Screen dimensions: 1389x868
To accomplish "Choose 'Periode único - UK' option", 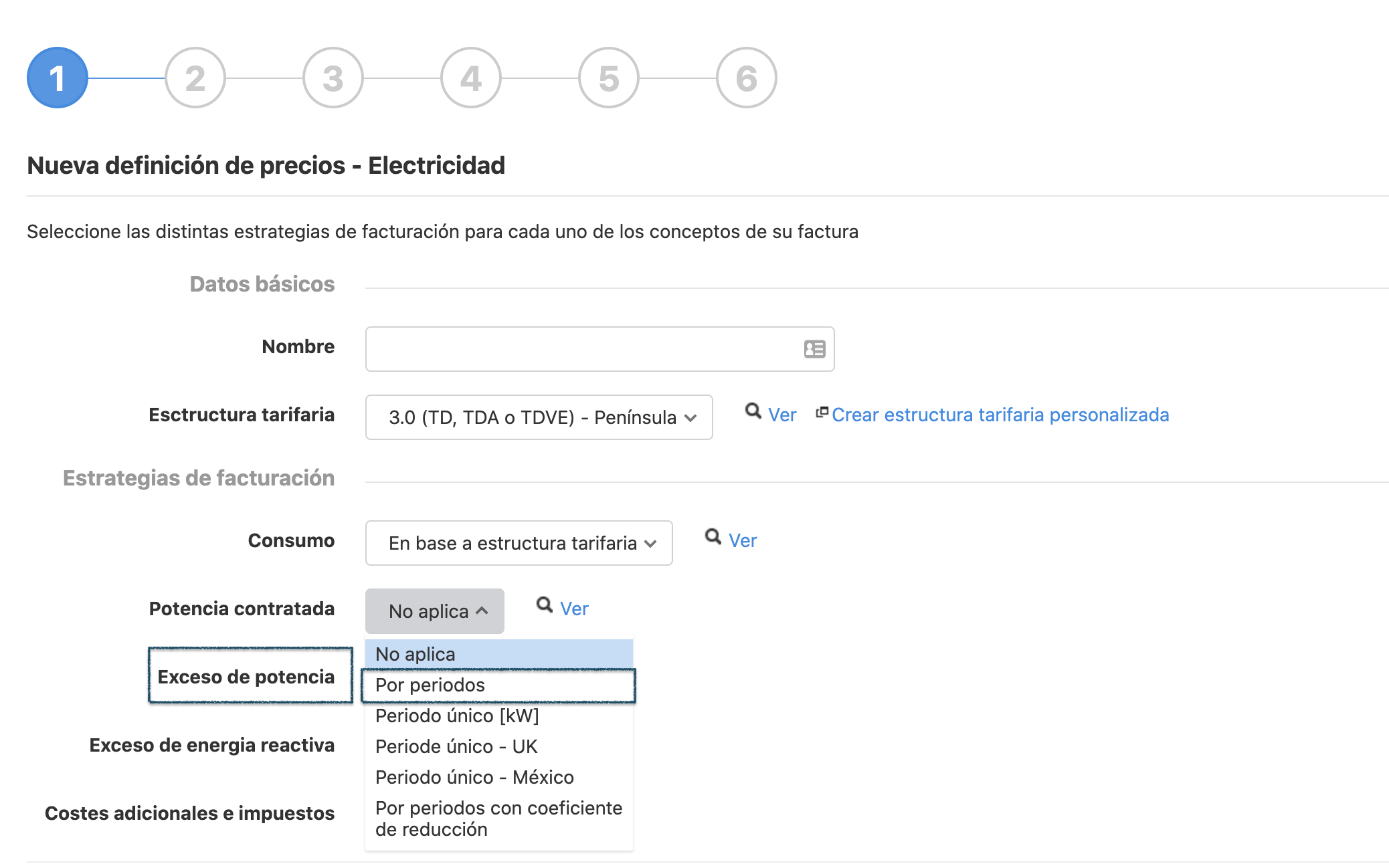I will (499, 746).
